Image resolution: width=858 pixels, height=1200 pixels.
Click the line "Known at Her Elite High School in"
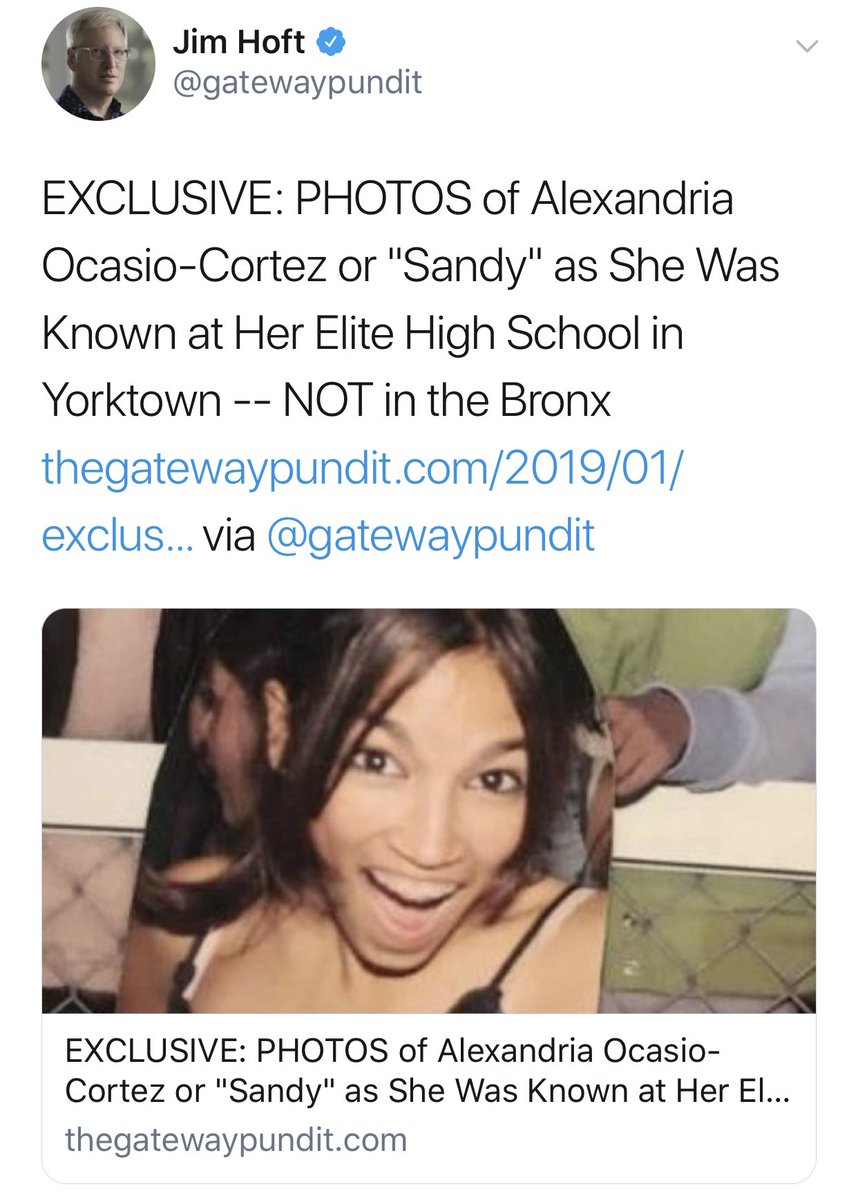(x=363, y=334)
